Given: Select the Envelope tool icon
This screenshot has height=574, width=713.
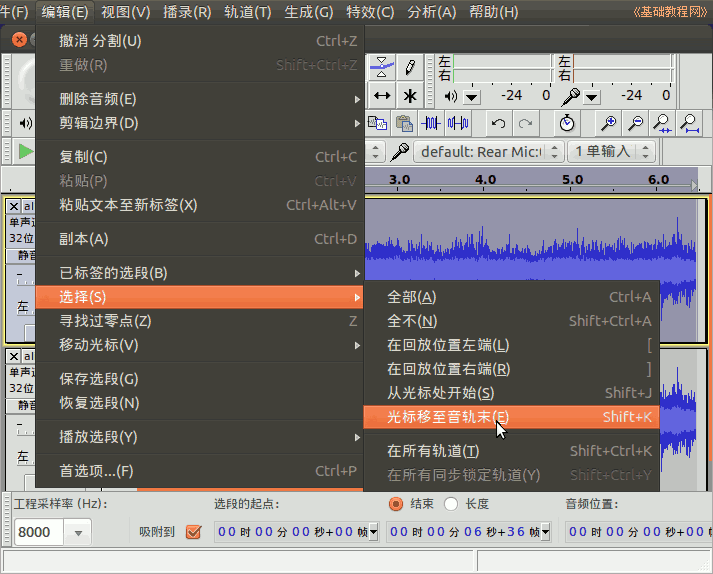Looking at the screenshot, I should pos(382,67).
